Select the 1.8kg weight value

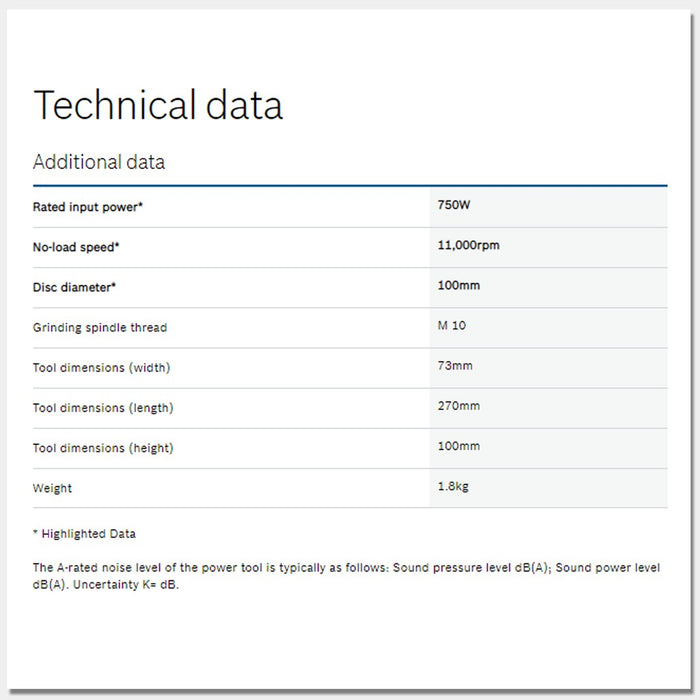coord(455,487)
